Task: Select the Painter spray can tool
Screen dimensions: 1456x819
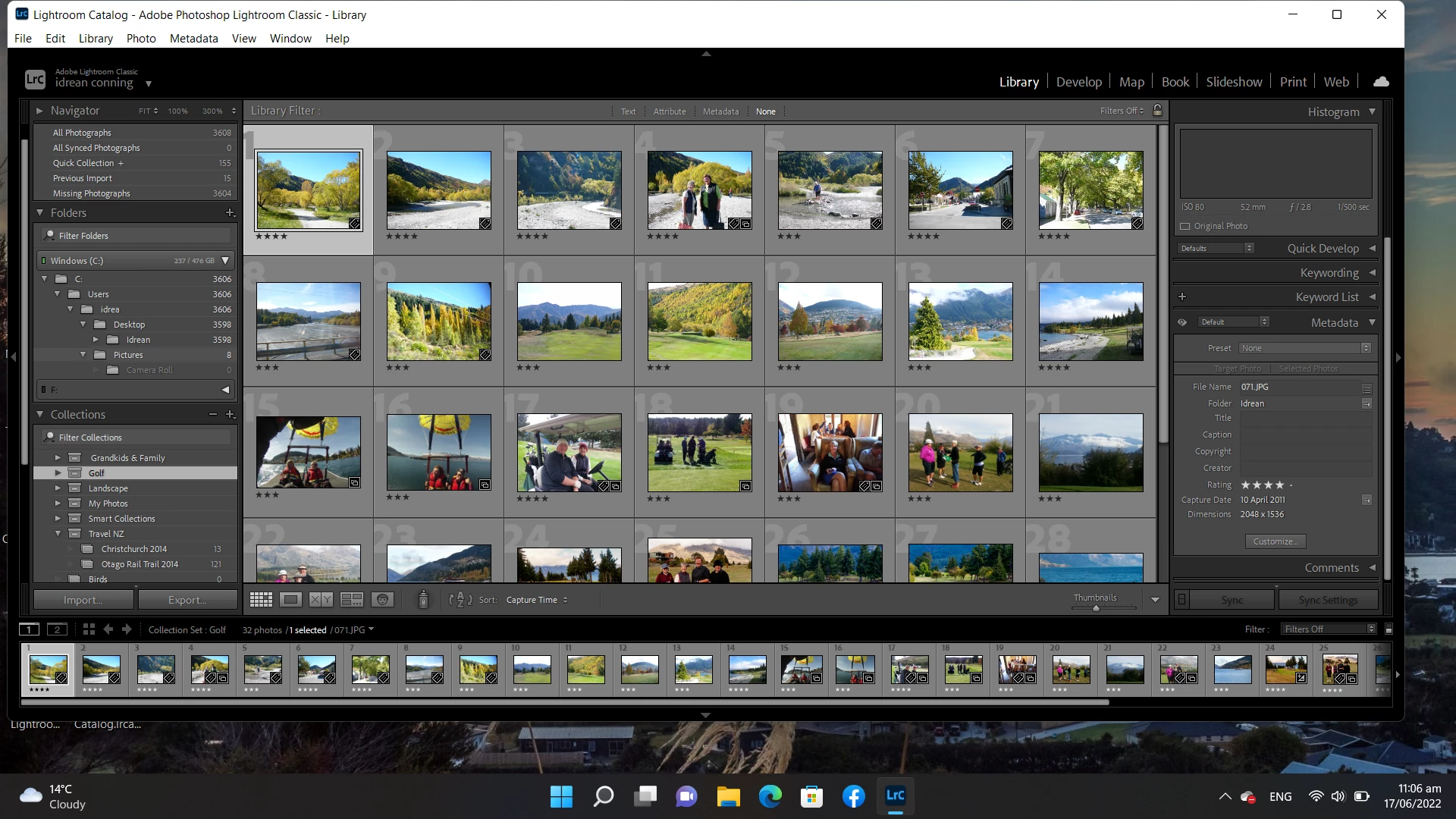Action: point(423,600)
